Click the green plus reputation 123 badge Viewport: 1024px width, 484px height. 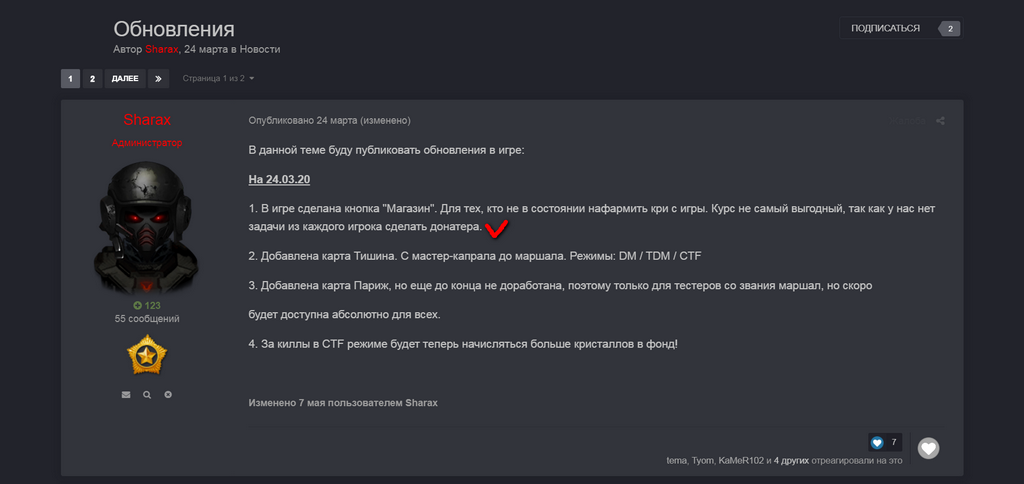tap(147, 305)
